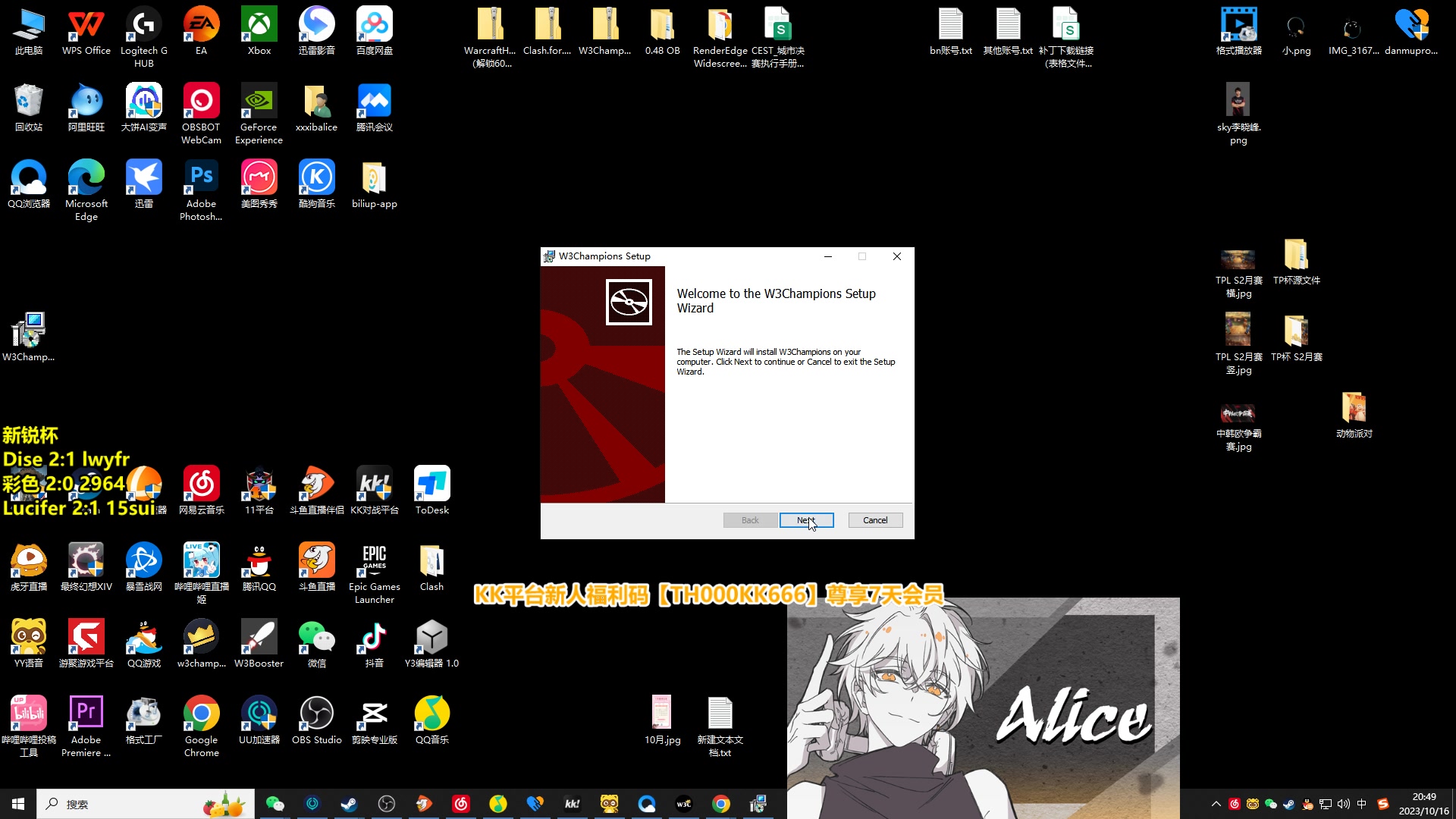Select the ToDesk desktop icon
Viewport: 1456px width, 819px height.
[432, 491]
